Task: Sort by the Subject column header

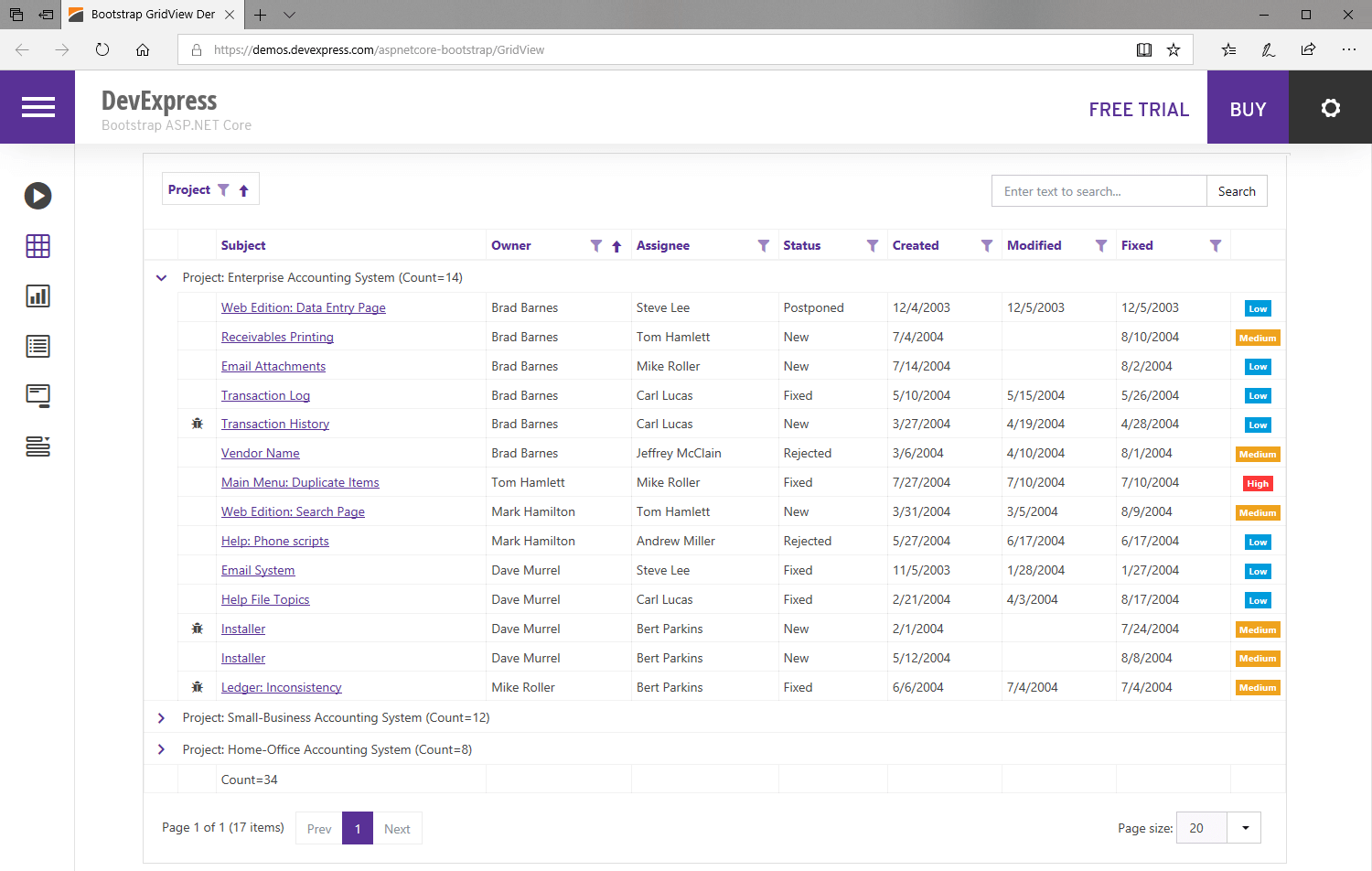Action: [x=243, y=246]
